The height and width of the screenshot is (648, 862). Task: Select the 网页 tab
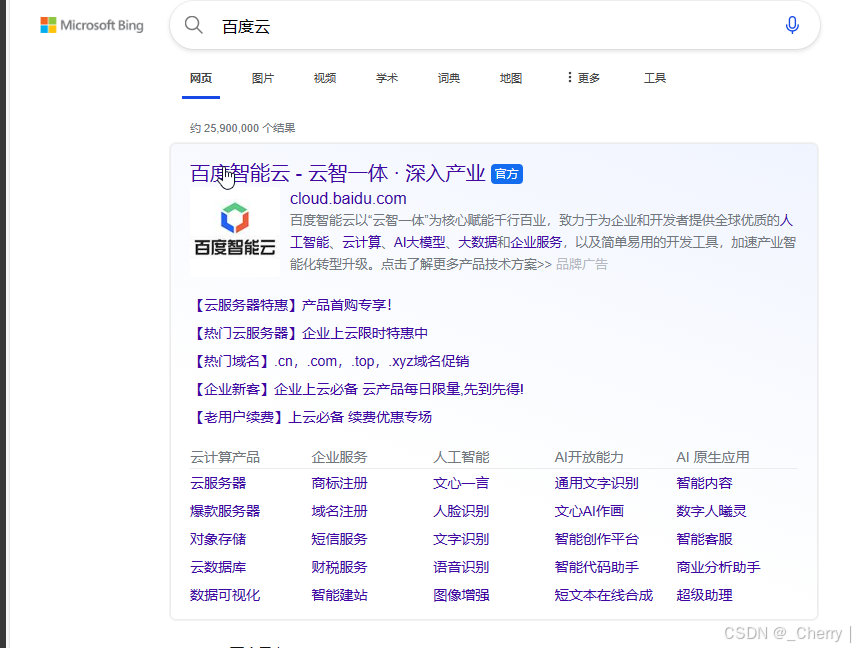(201, 78)
